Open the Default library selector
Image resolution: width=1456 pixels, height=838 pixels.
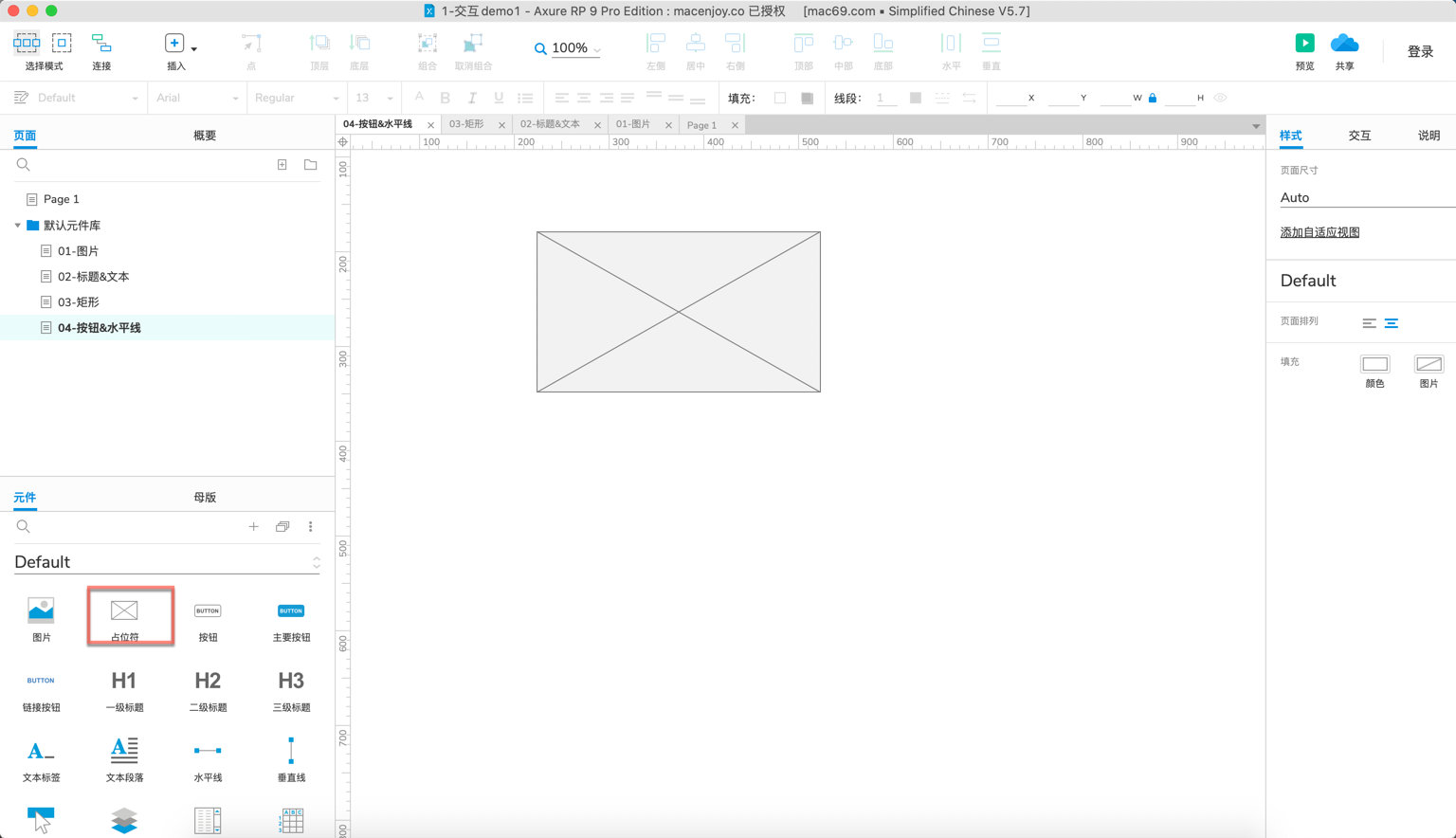[167, 562]
